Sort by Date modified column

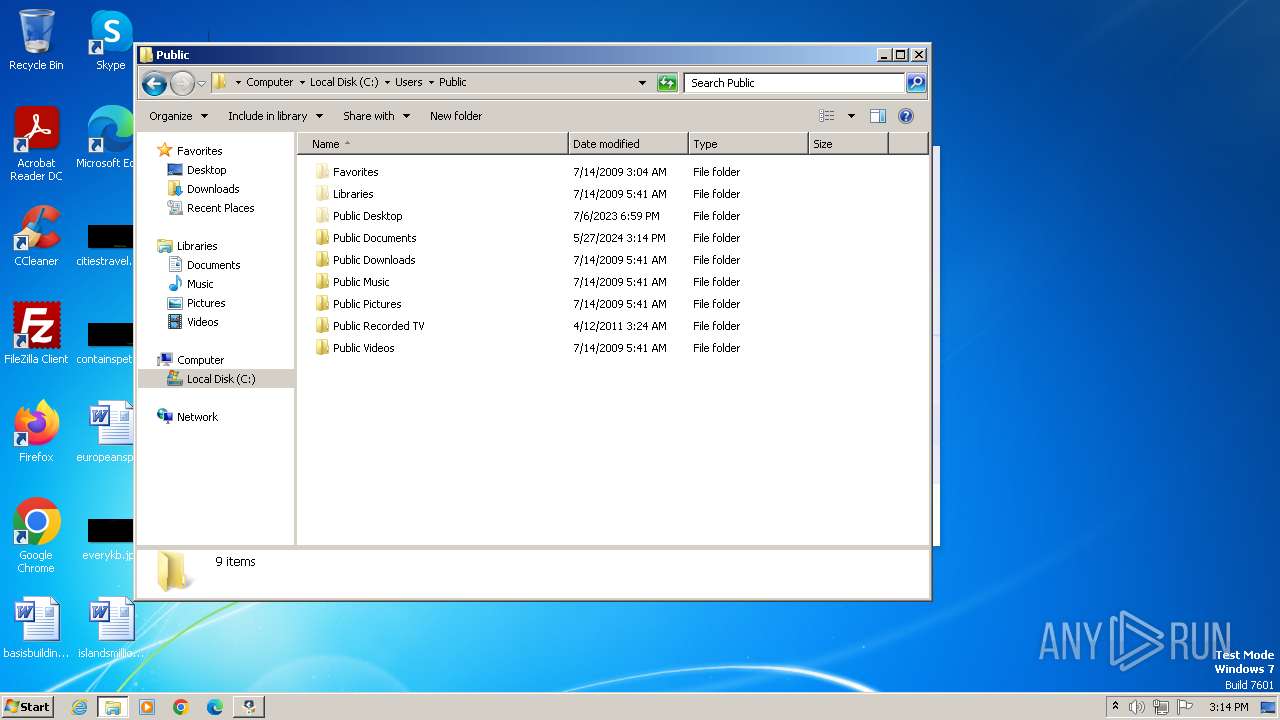[628, 144]
